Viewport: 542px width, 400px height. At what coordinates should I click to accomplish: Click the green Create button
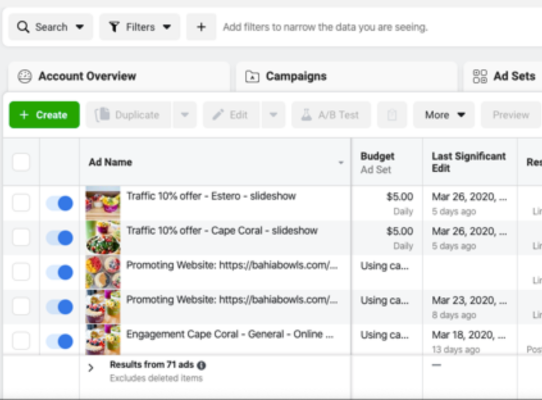(x=44, y=115)
